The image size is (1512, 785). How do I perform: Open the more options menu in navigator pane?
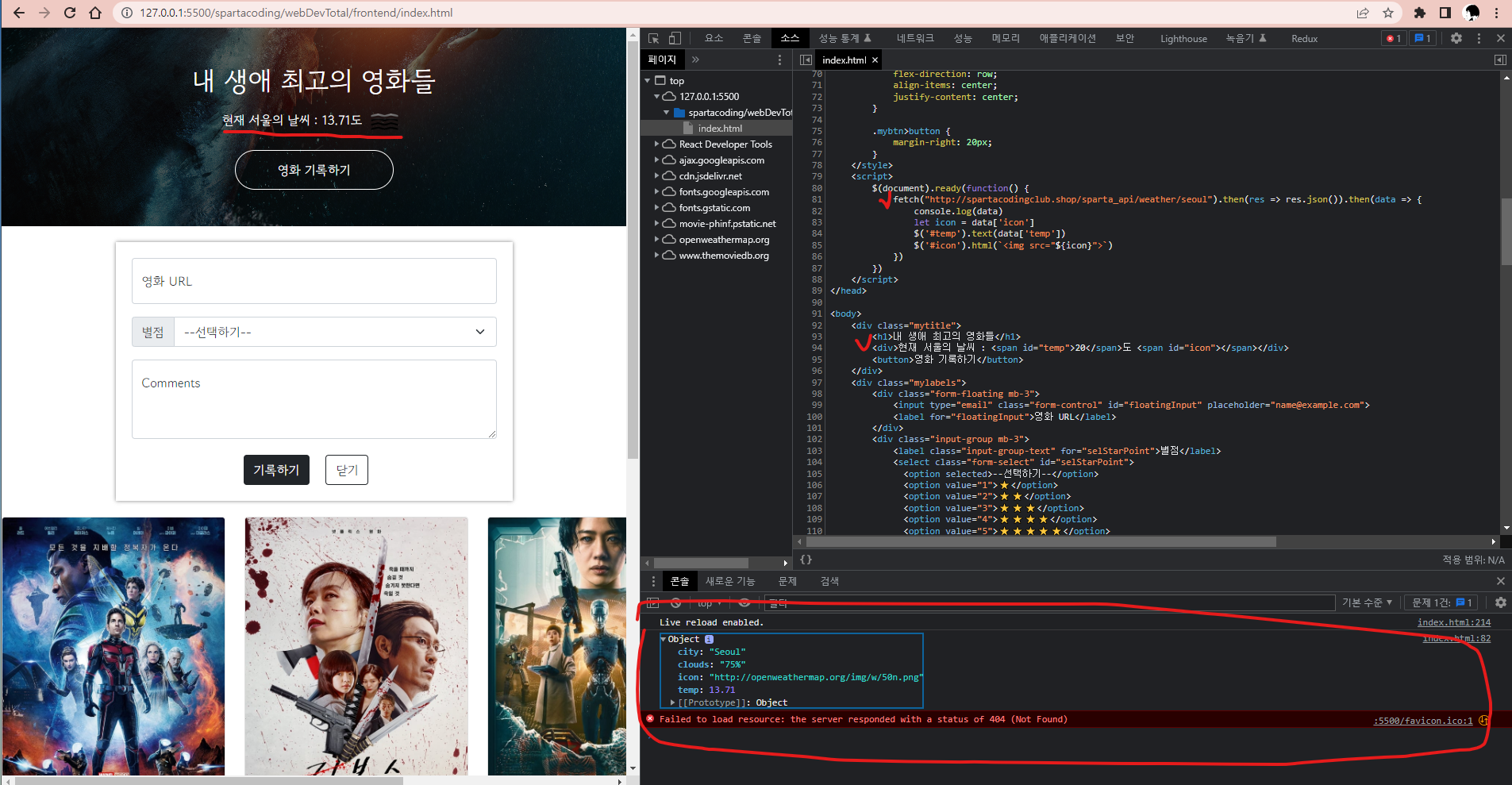pyautogui.click(x=779, y=60)
